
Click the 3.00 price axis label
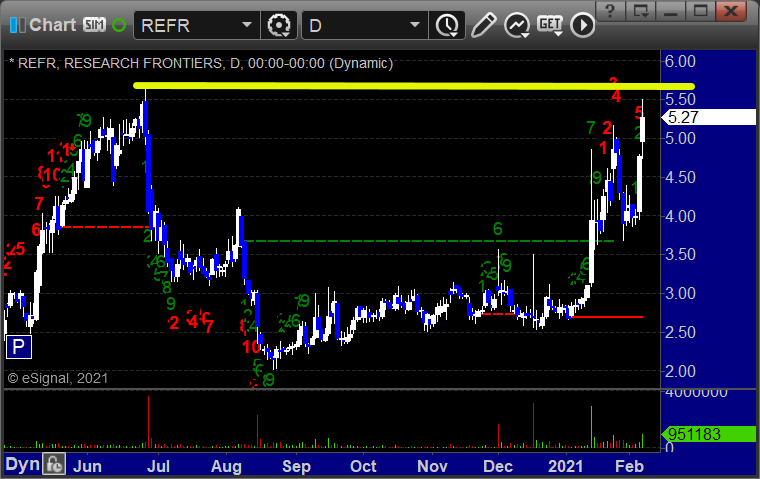point(680,293)
